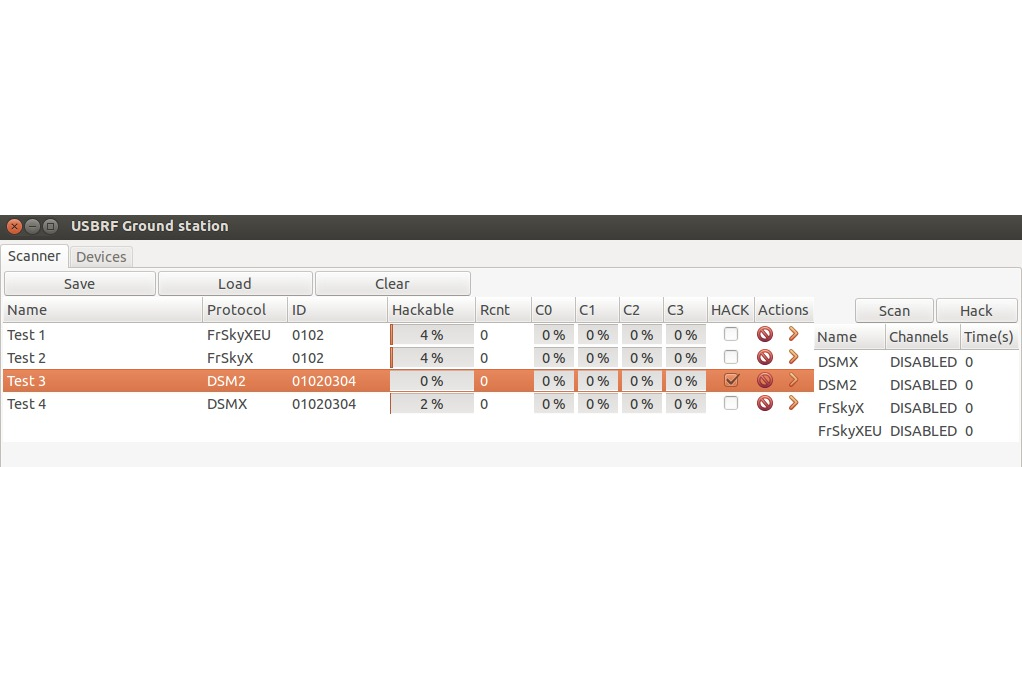Click the Name header in the protocol list

[850, 337]
